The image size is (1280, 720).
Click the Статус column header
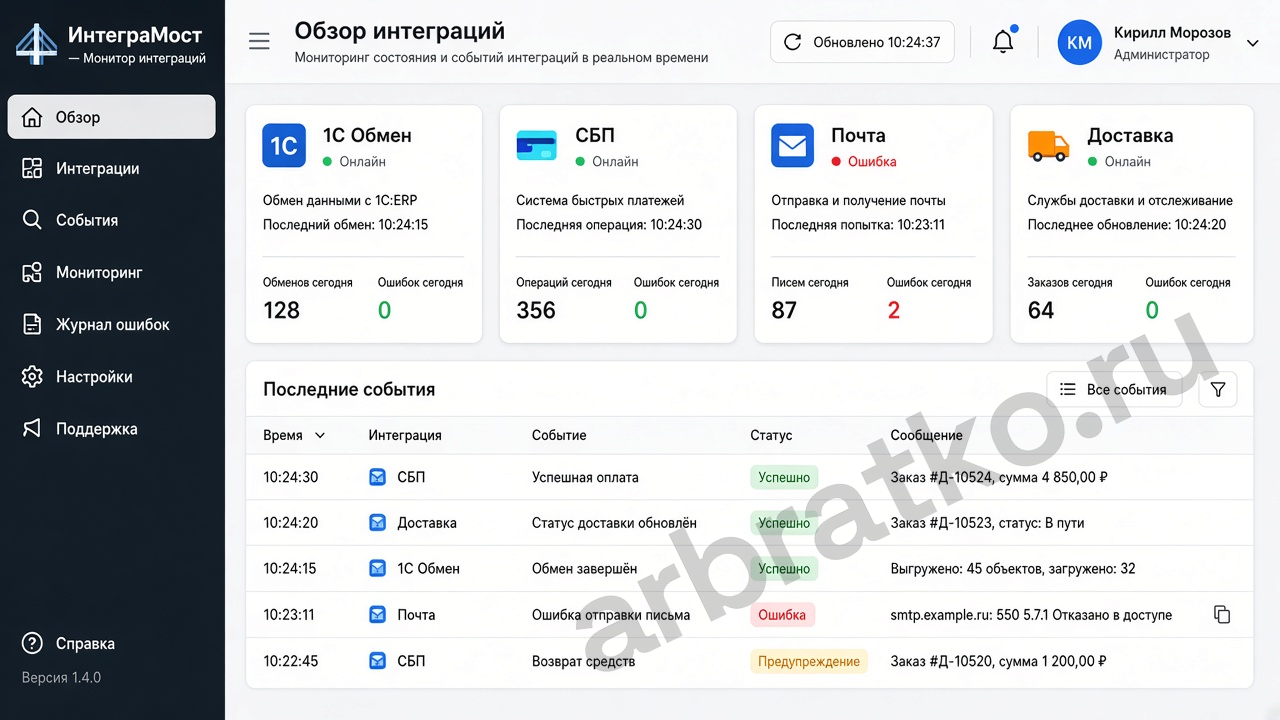coord(771,435)
